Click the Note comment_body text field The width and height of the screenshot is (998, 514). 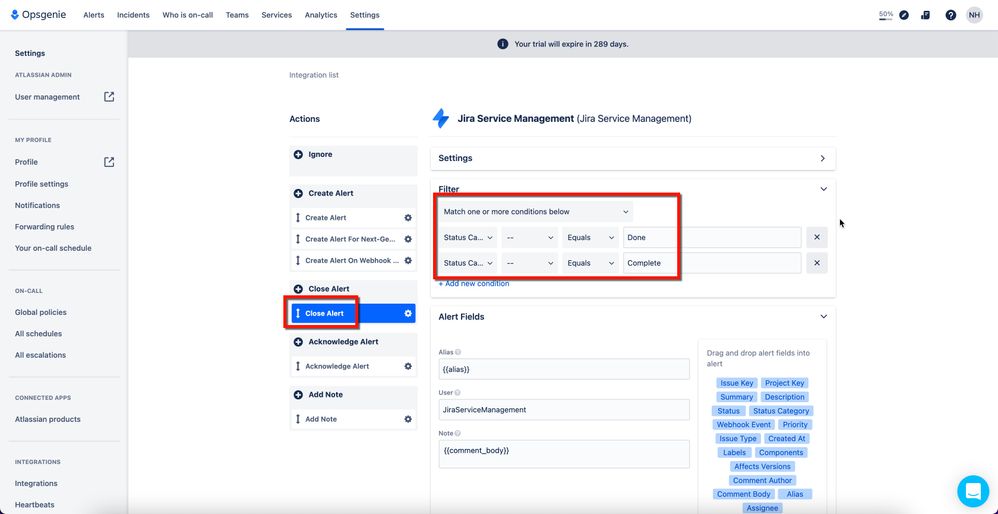click(x=564, y=454)
